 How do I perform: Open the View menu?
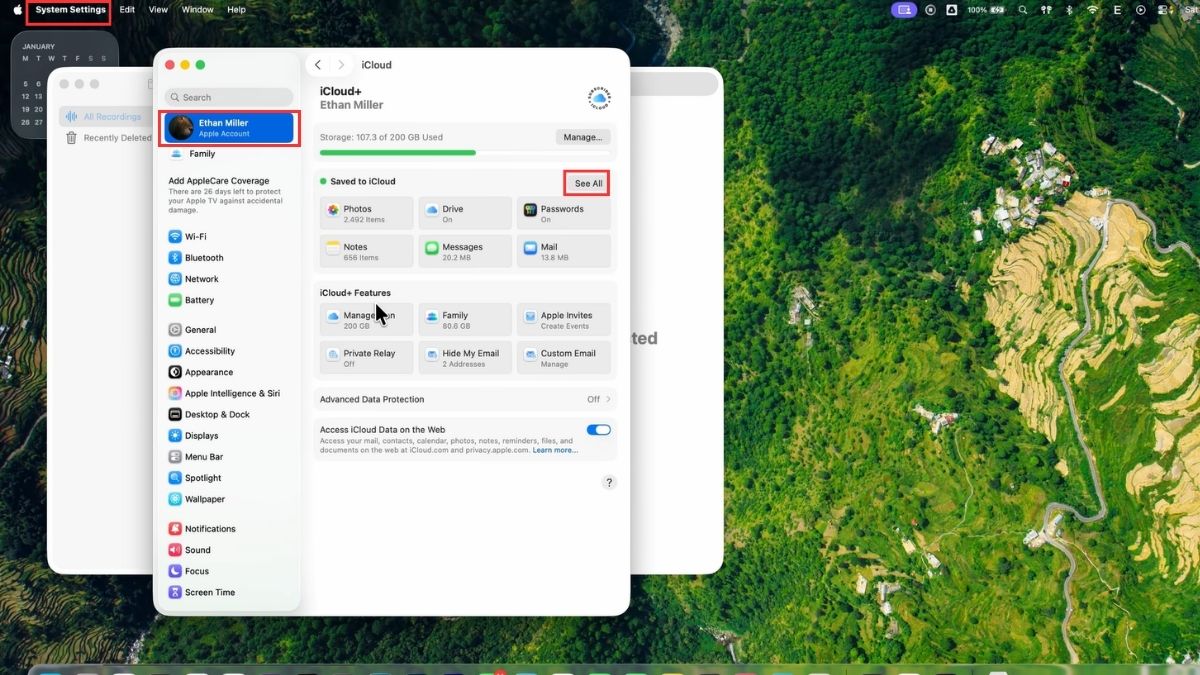click(x=158, y=10)
